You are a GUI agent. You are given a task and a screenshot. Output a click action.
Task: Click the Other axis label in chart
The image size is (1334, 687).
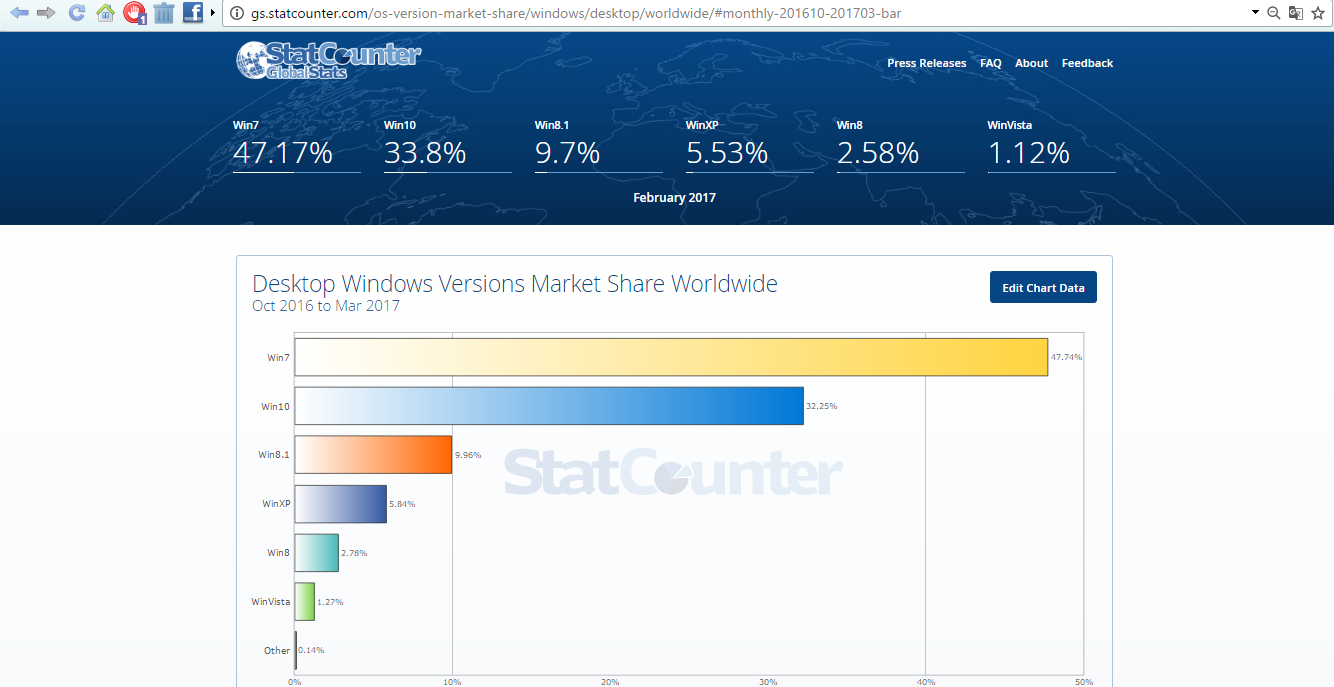pyautogui.click(x=277, y=650)
